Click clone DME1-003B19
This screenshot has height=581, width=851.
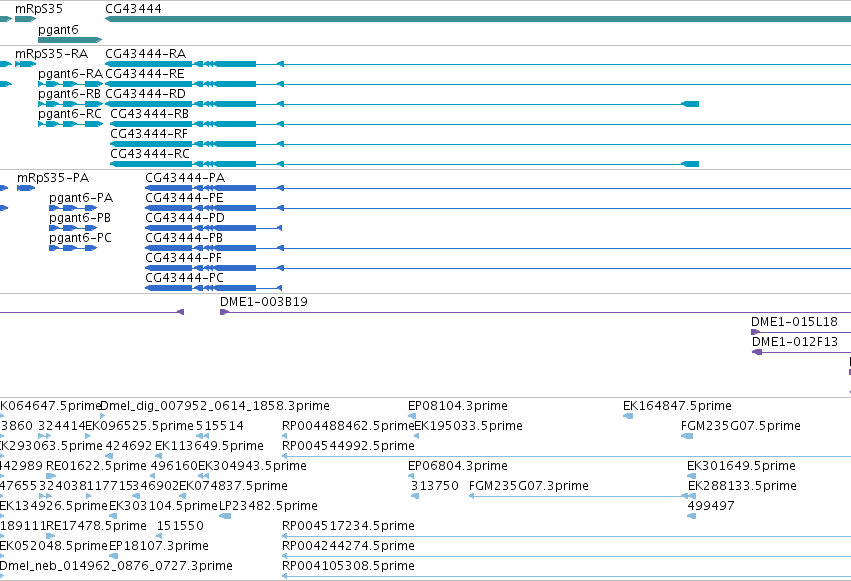[264, 302]
